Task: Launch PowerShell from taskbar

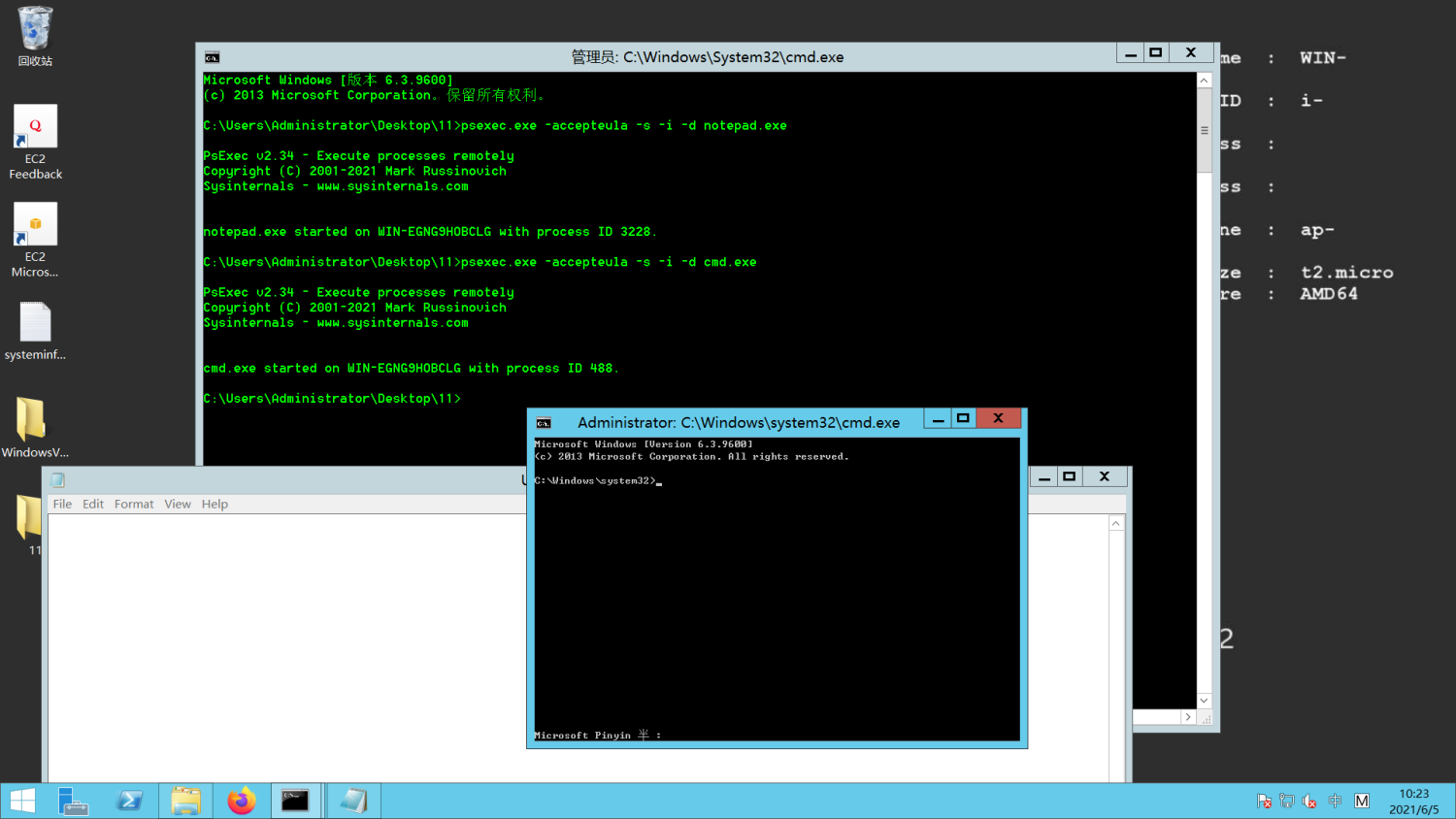Action: [x=129, y=802]
